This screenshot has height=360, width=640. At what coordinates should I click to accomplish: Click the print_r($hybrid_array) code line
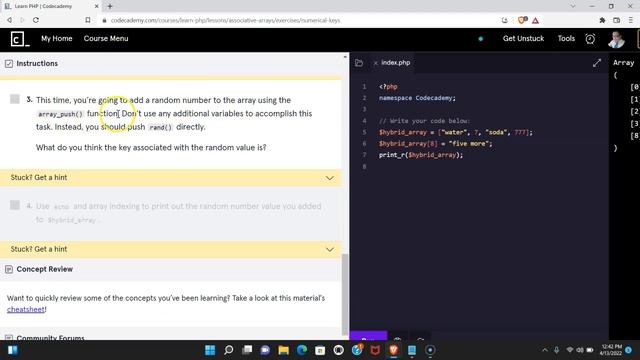(x=421, y=155)
